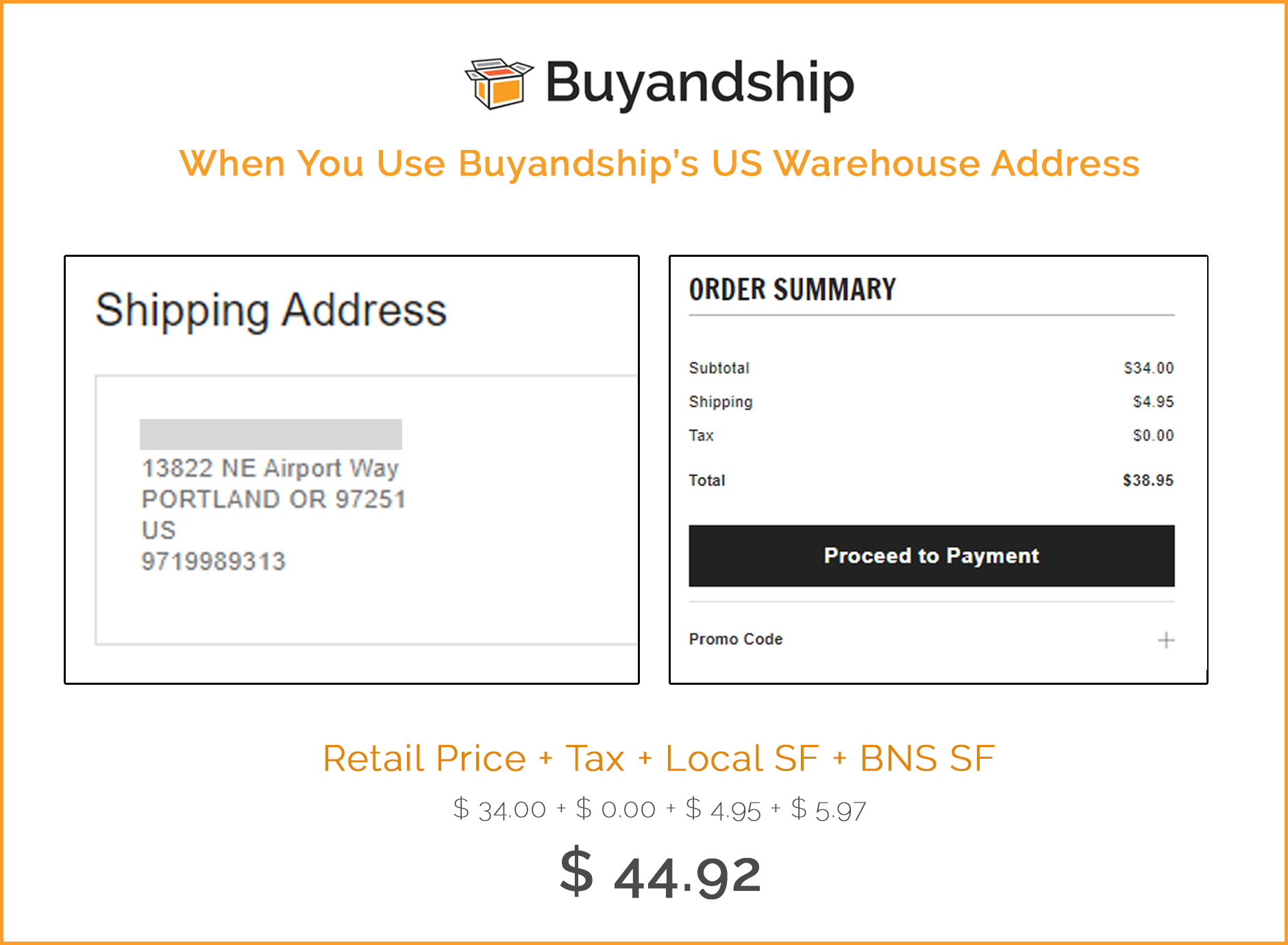Open the Promo Code section

point(735,639)
